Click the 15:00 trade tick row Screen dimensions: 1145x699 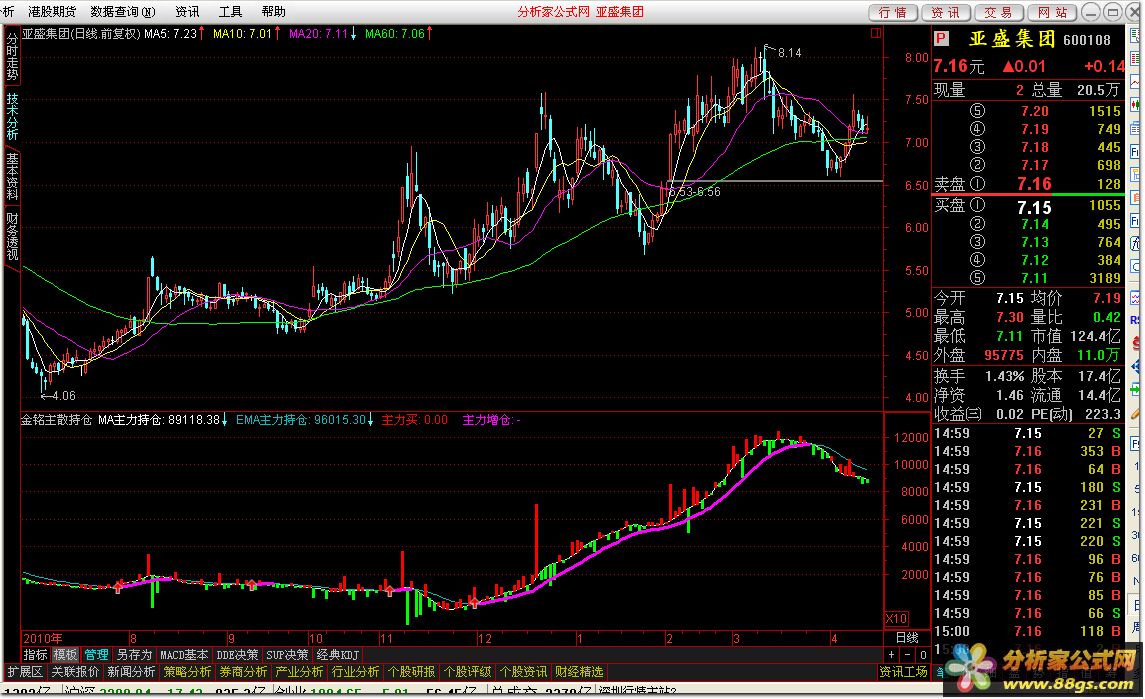point(1028,631)
